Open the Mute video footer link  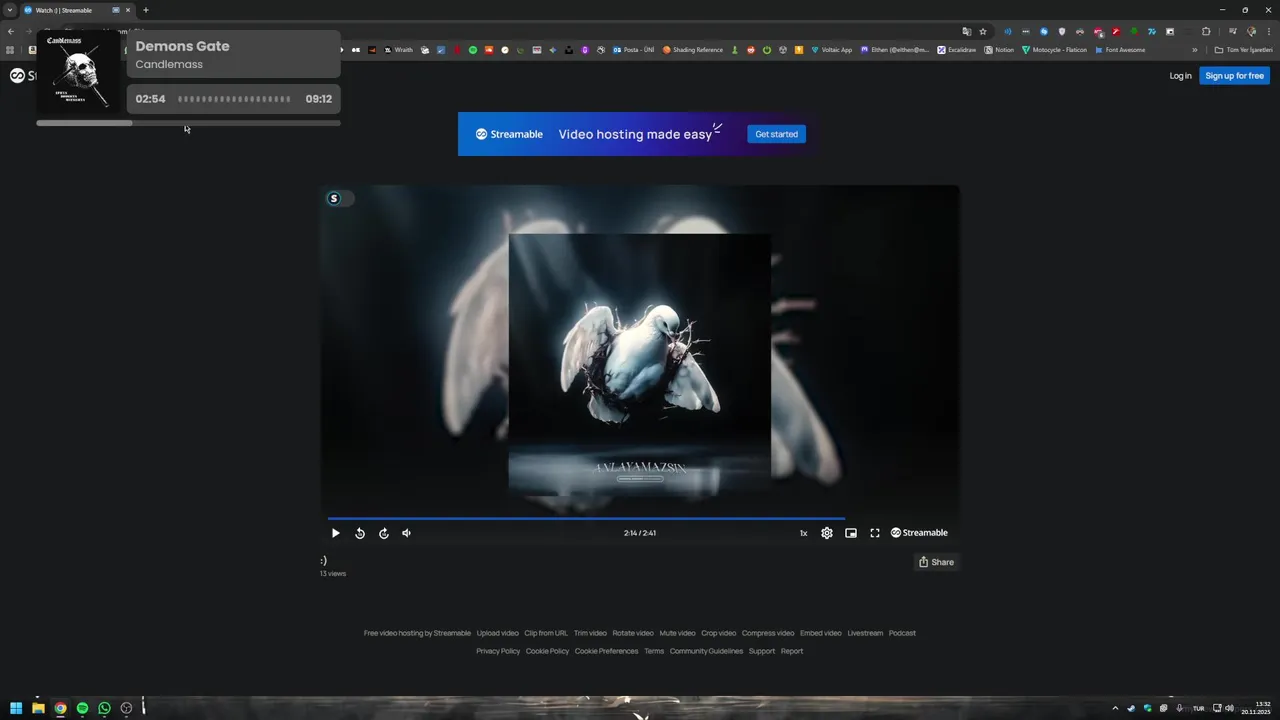(677, 633)
